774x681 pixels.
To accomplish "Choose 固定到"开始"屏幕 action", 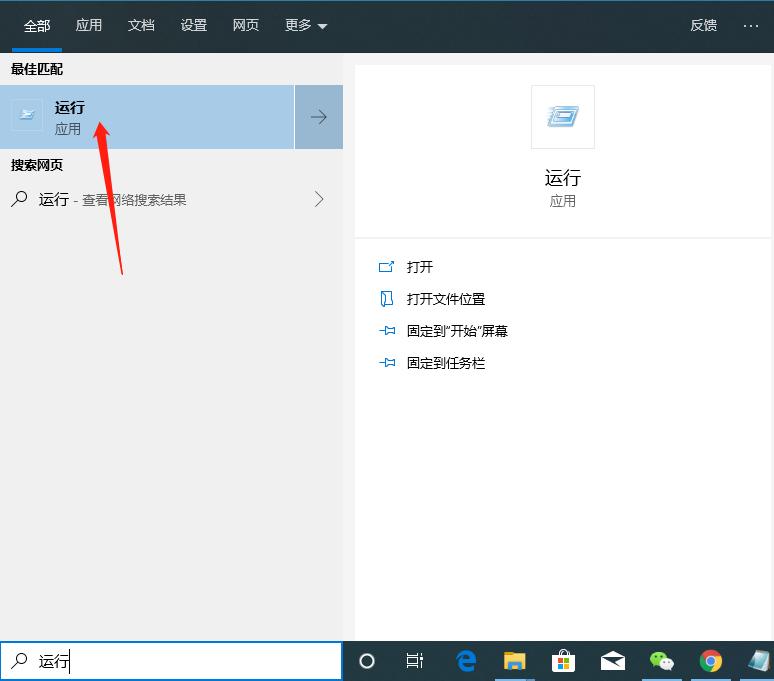I will (x=457, y=331).
